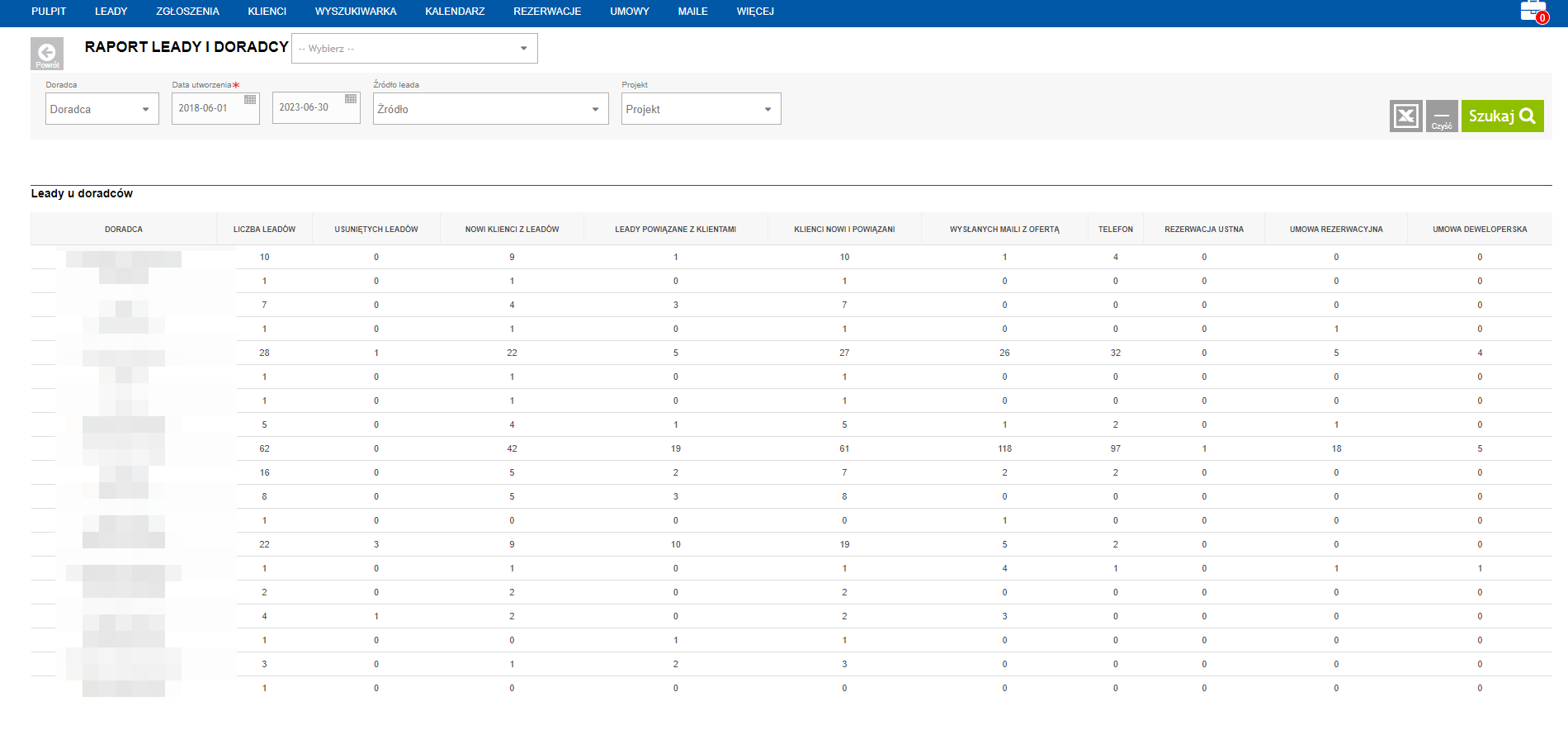This screenshot has width=1568, height=730.
Task: Click the 32 telefon value
Action: pos(1116,353)
